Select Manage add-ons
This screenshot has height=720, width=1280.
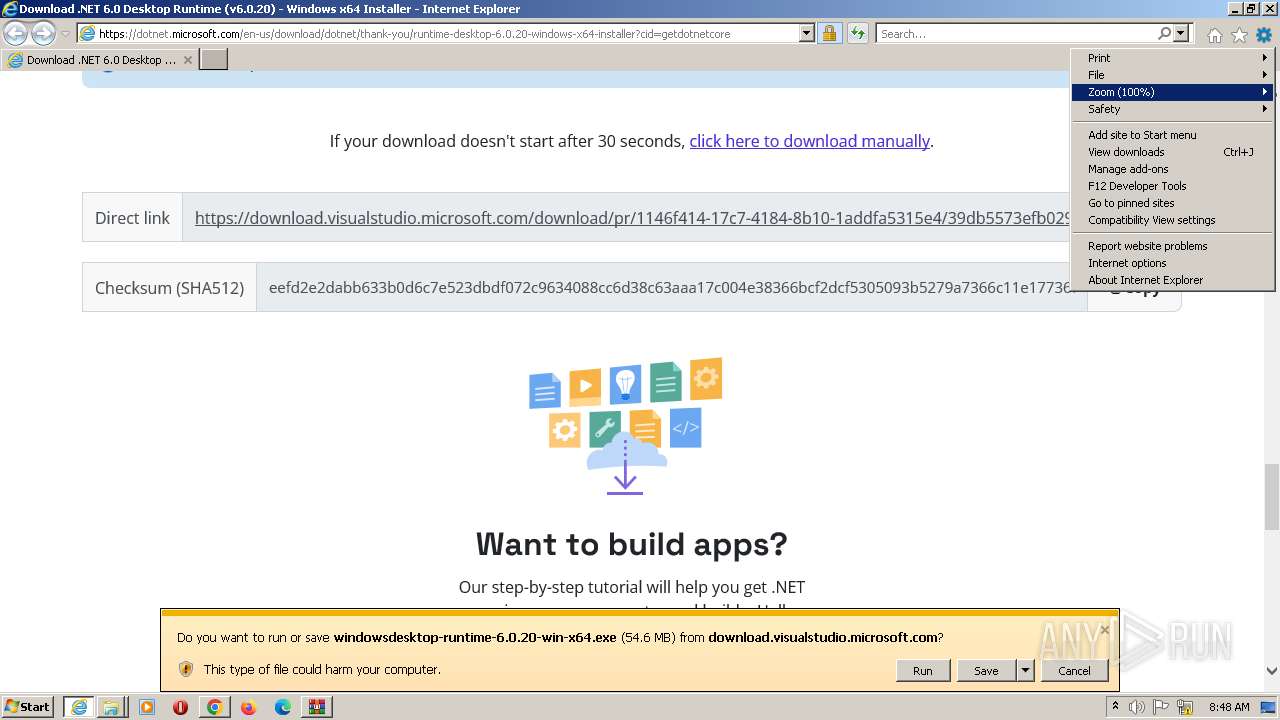1172,169
